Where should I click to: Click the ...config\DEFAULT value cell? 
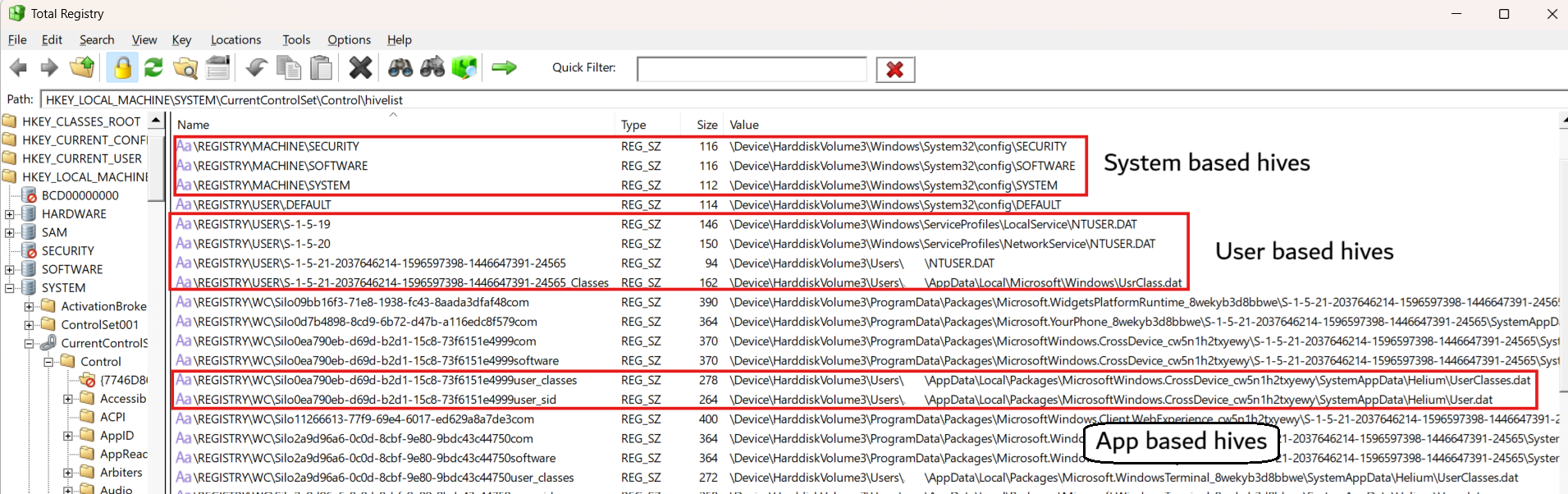895,204
